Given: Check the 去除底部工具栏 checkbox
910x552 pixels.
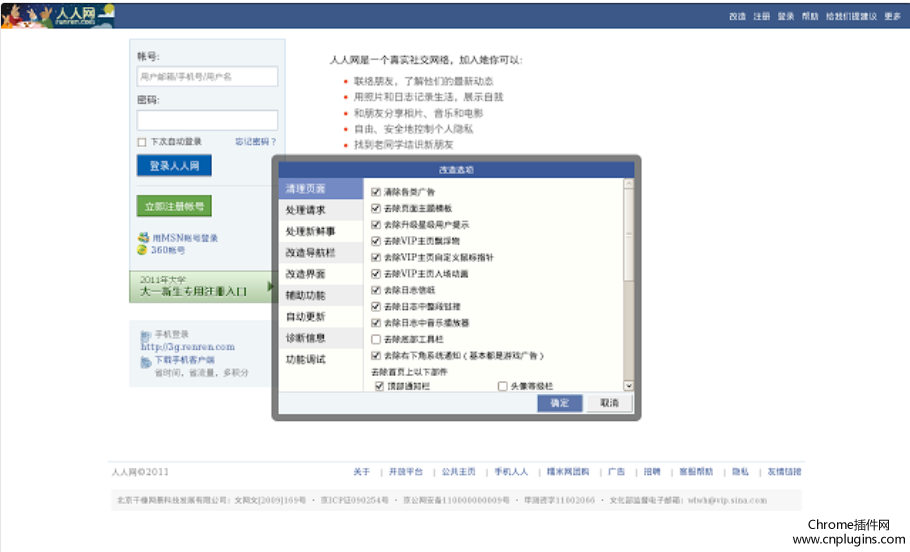Looking at the screenshot, I should (x=376, y=339).
